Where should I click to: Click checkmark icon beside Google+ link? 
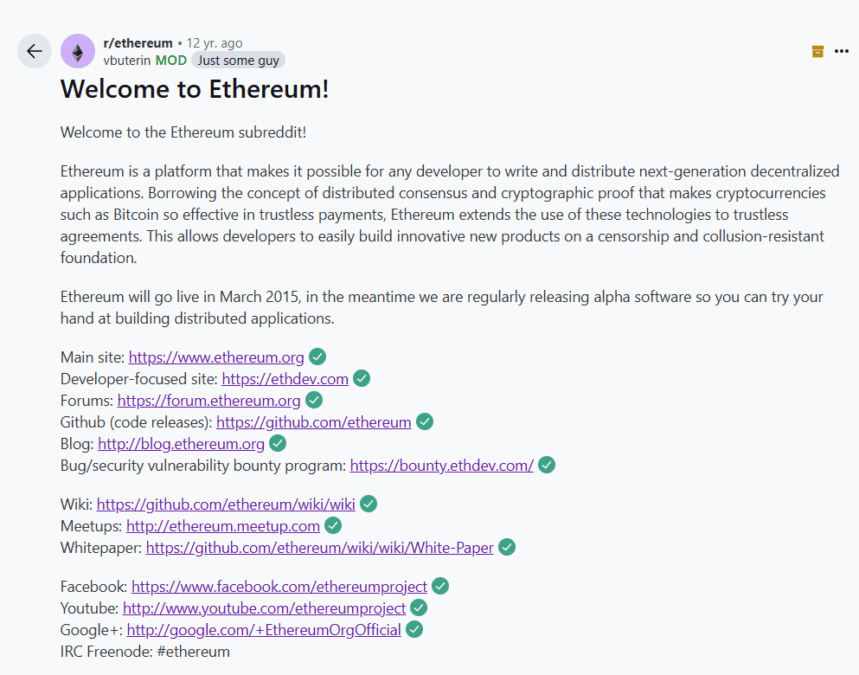click(415, 630)
